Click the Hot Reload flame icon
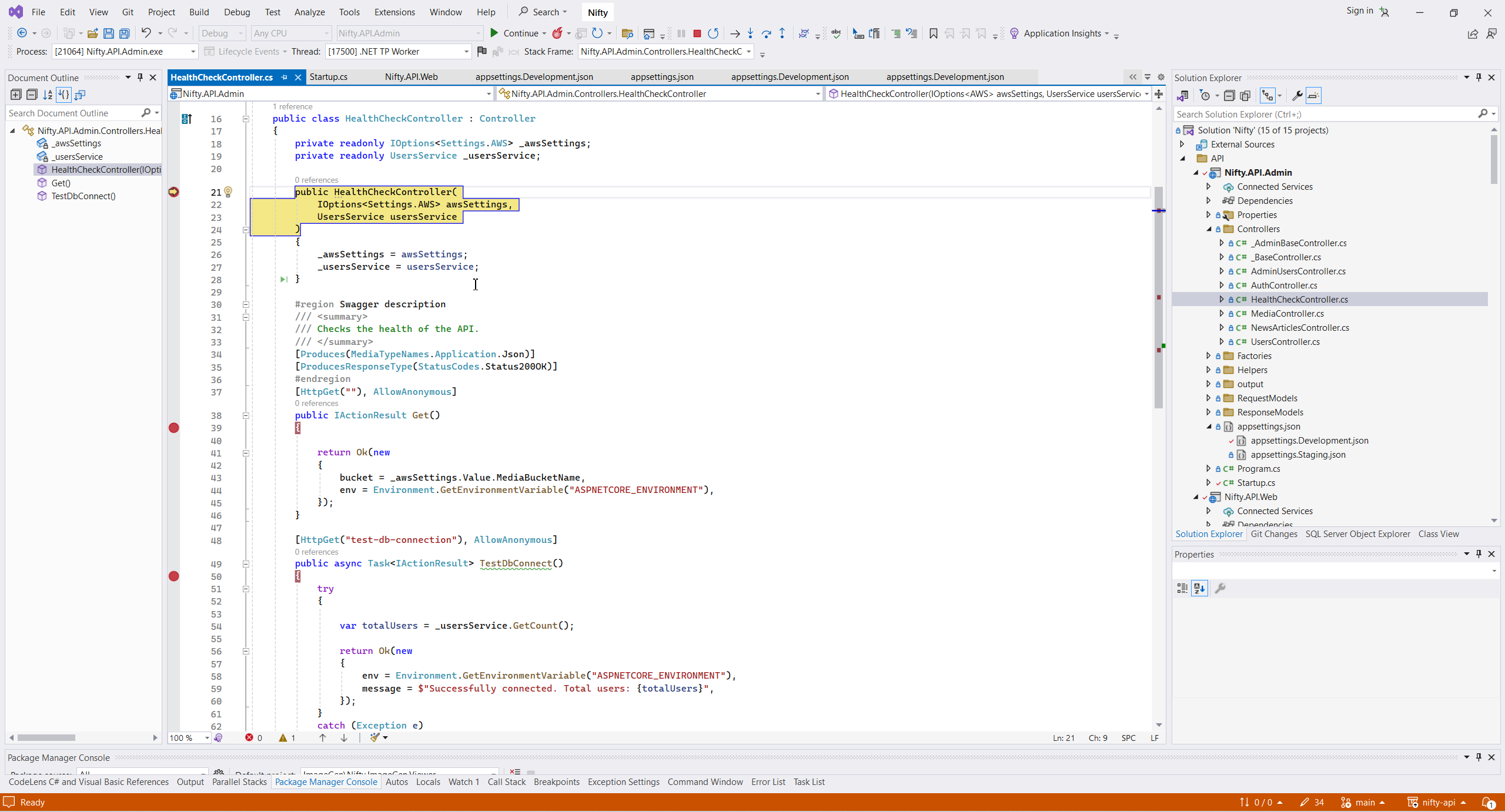The height and width of the screenshot is (812, 1505). pos(557,33)
